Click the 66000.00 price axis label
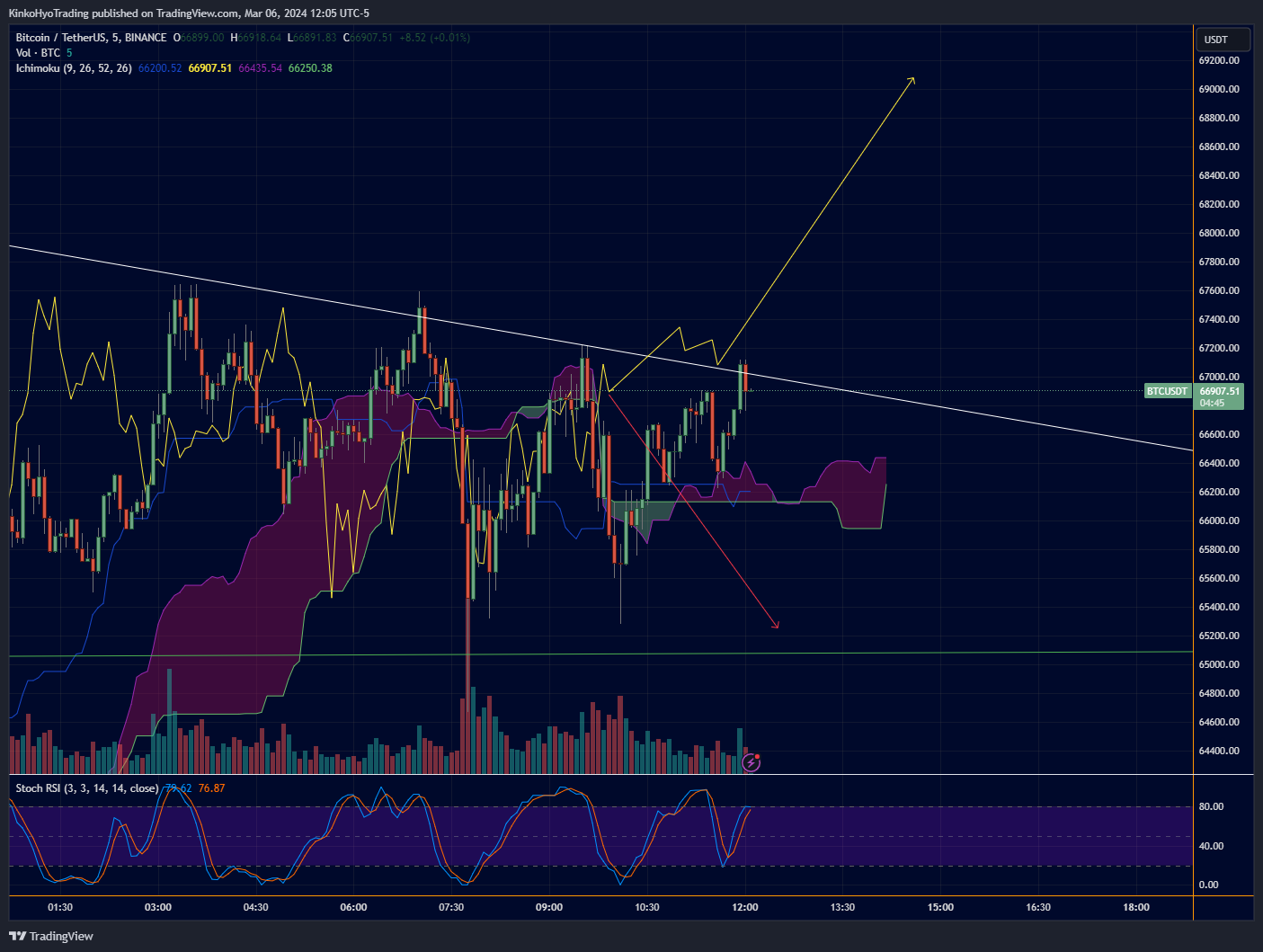The image size is (1263, 952). click(x=1219, y=520)
